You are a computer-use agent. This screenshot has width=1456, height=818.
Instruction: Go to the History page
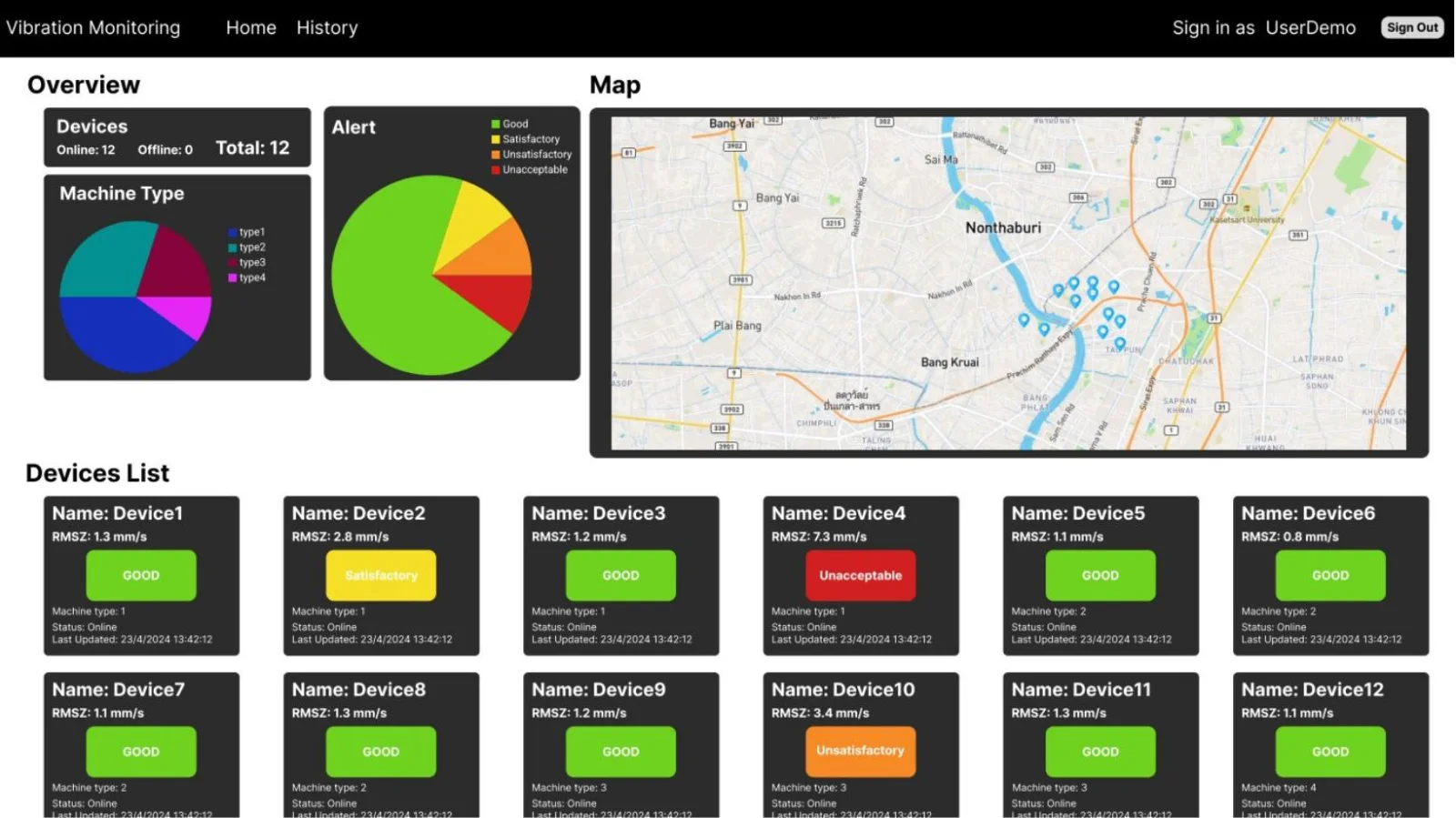(327, 28)
